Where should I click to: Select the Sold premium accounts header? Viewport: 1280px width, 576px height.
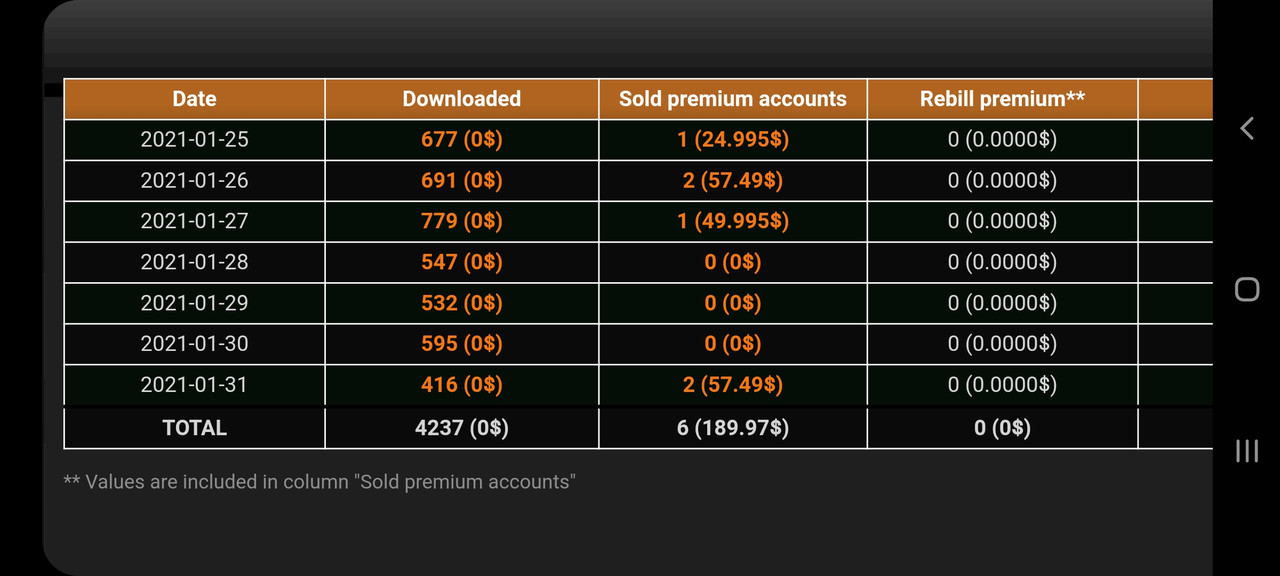pyautogui.click(x=732, y=99)
